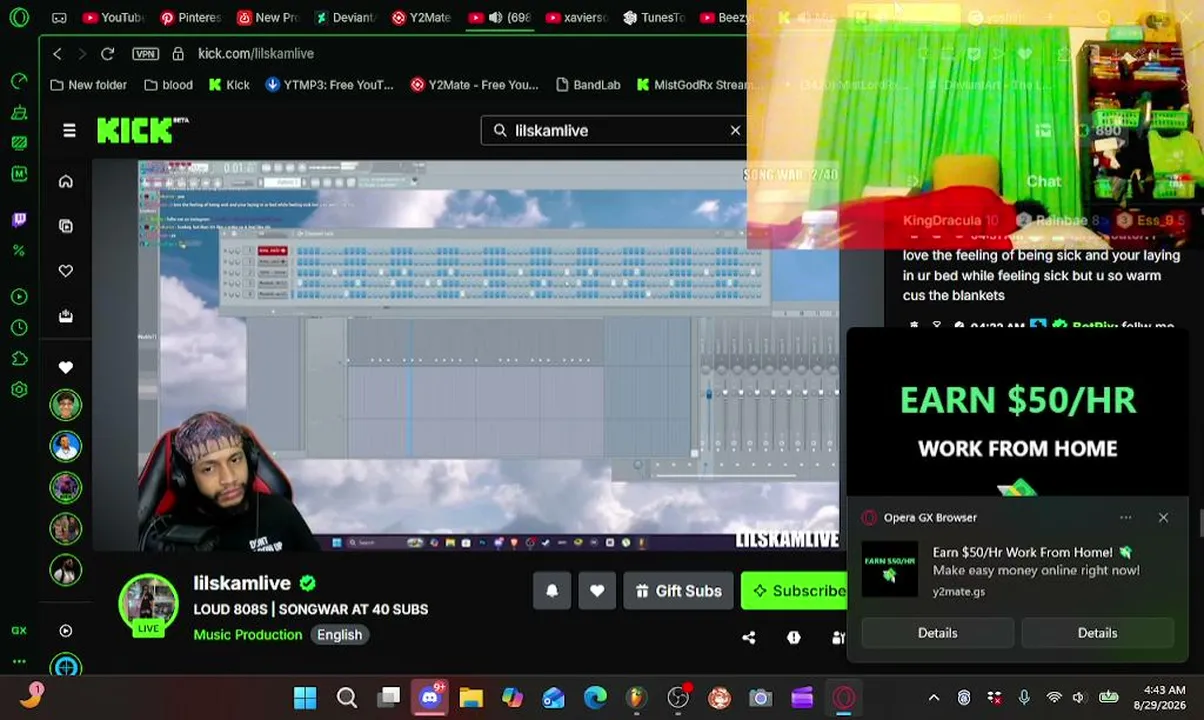1204x720 pixels.
Task: Open the GX Corner gamepad tab icon
Action: point(59,17)
